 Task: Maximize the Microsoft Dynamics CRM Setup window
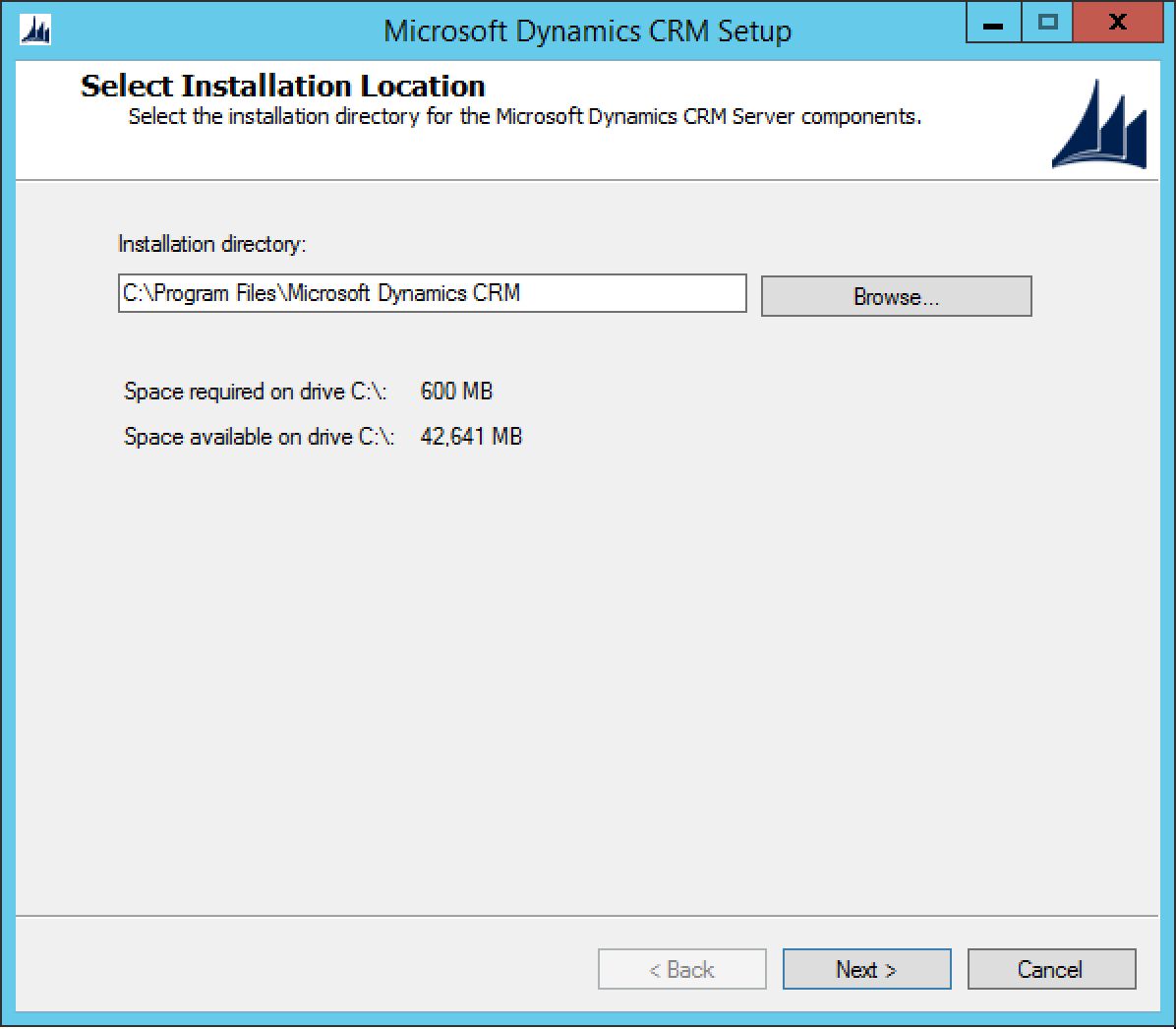(x=1047, y=23)
